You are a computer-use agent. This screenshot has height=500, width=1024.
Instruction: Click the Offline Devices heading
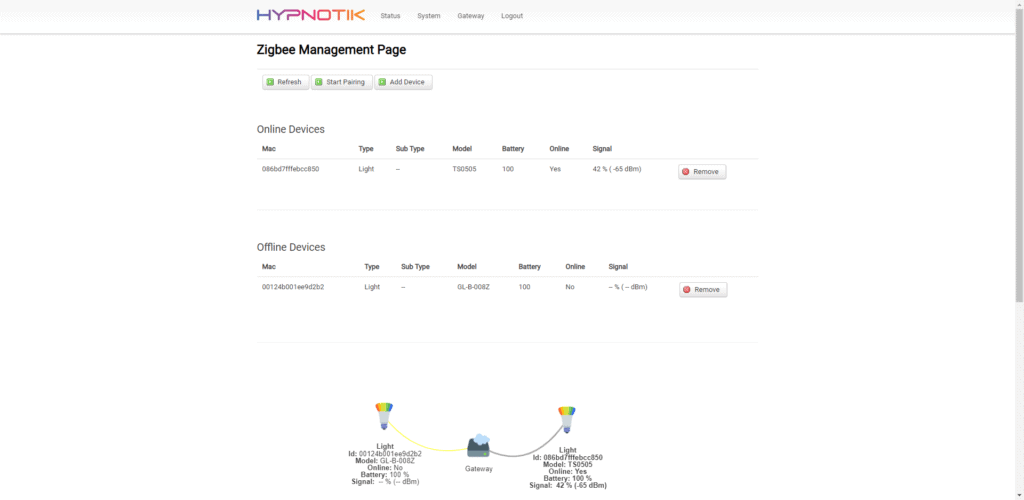(x=291, y=247)
